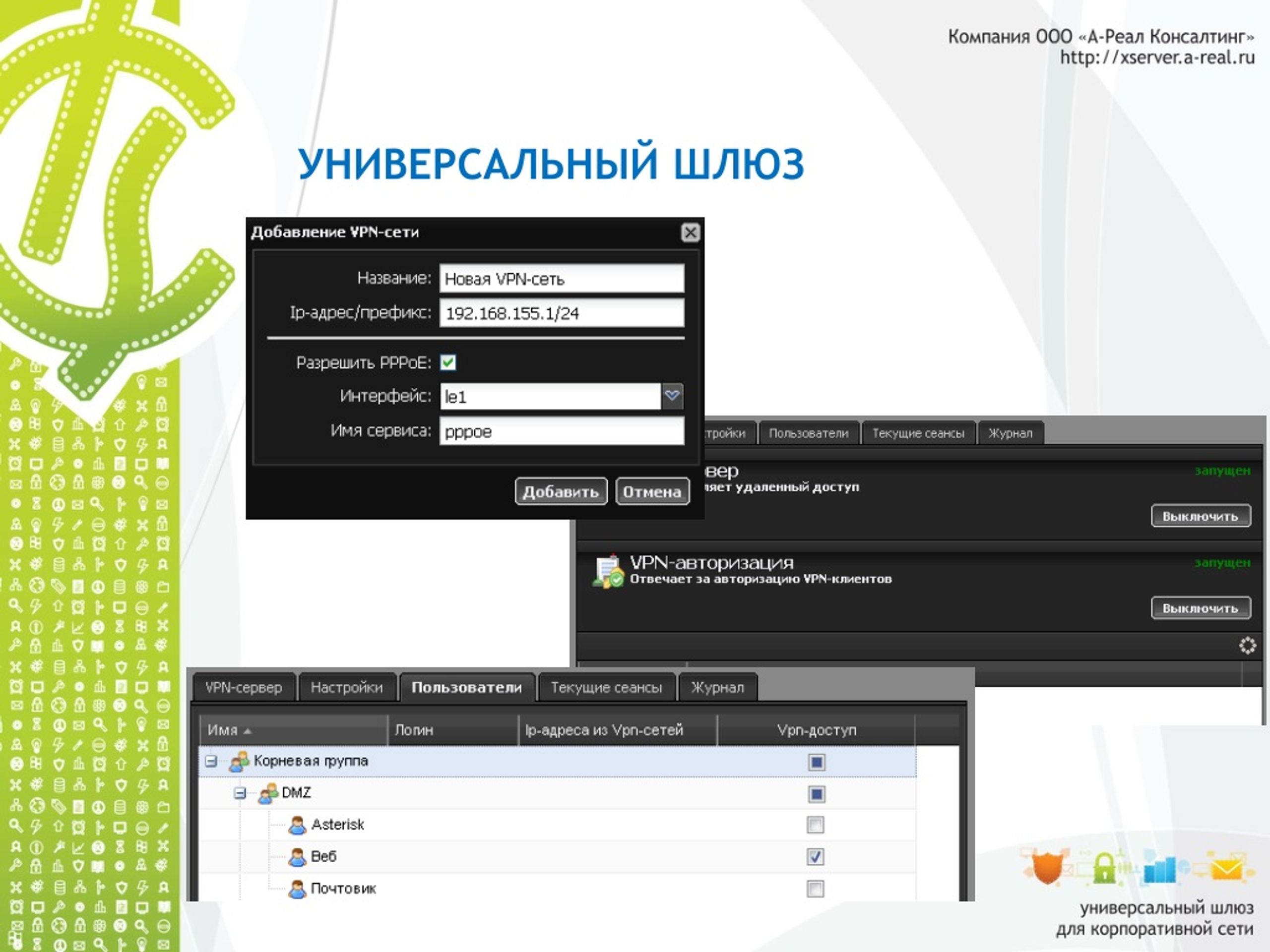Select the Пользователи tab in users window

(467, 687)
